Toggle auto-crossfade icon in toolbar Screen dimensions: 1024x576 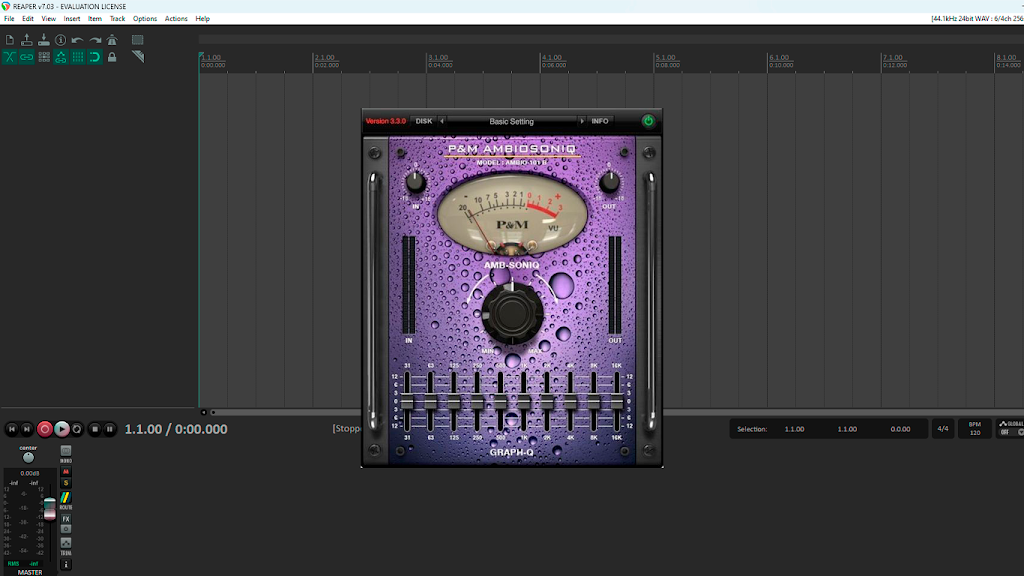10,57
